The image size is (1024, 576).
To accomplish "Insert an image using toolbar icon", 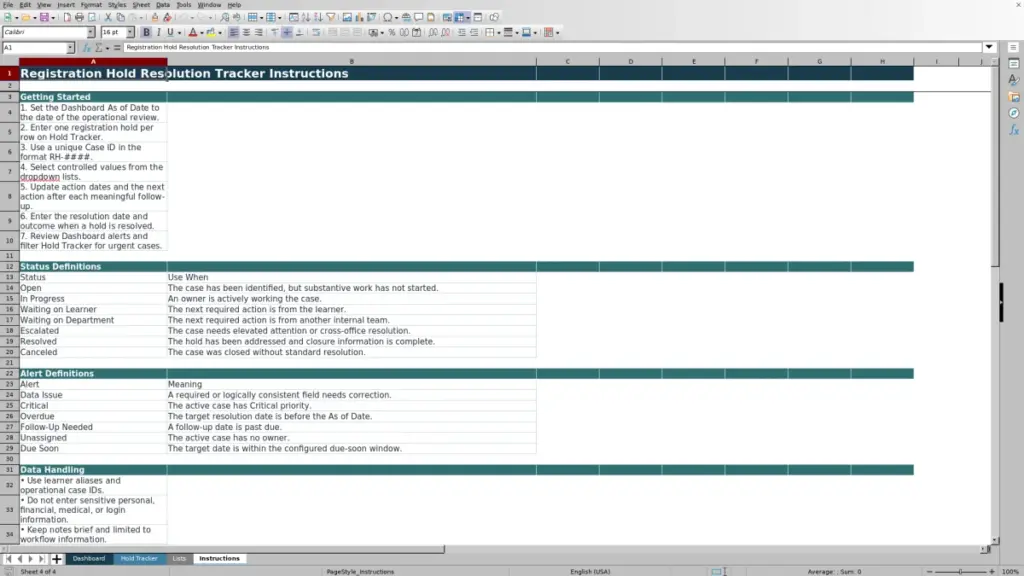I will [347, 18].
